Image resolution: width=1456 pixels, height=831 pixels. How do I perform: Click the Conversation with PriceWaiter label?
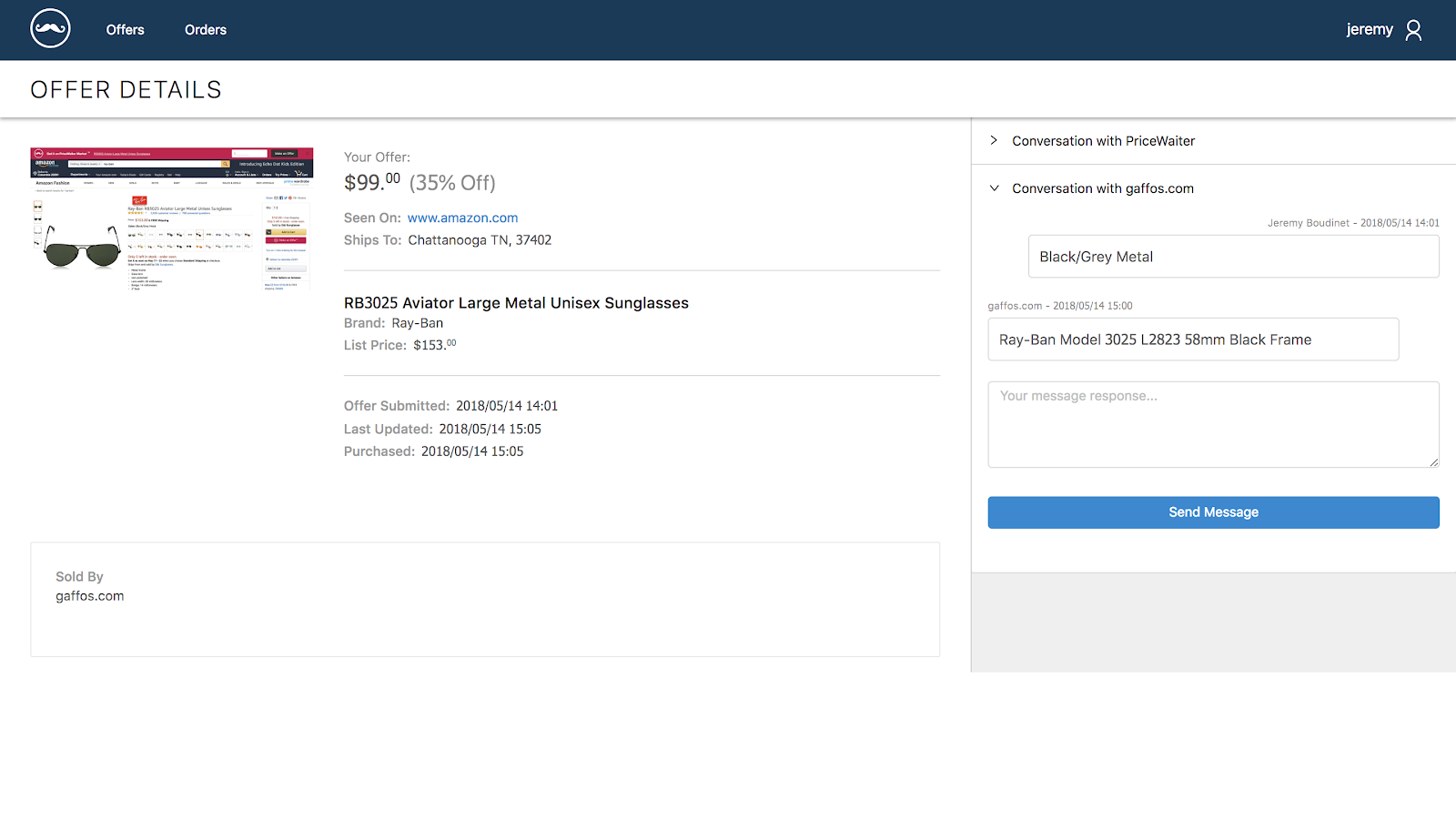pos(1103,141)
